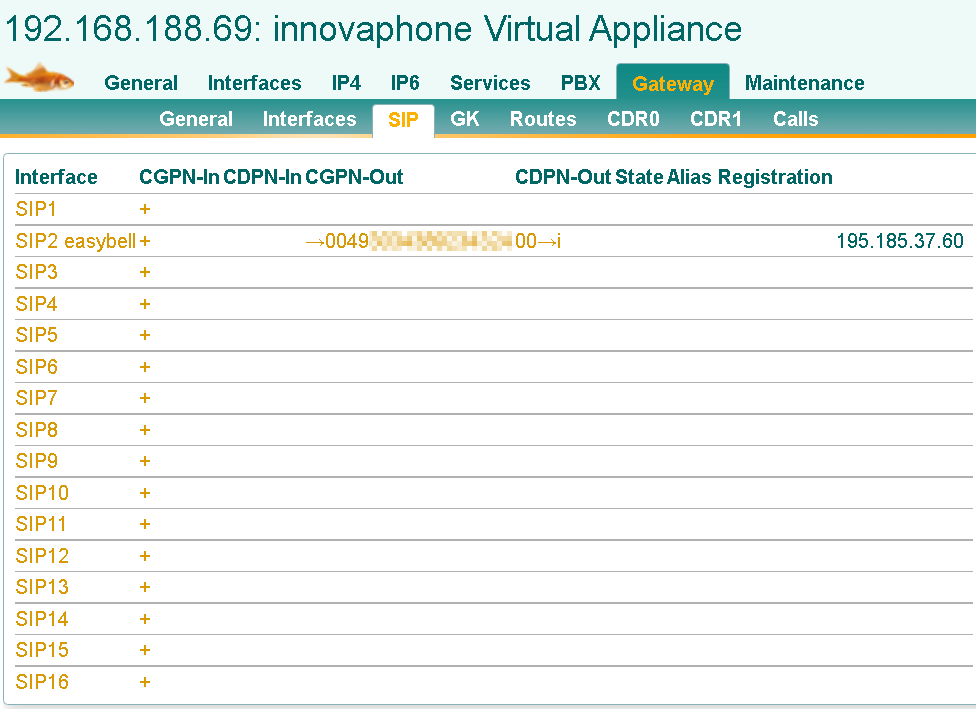Click the plus sign in SIP1 row
976x709 pixels.
click(145, 209)
